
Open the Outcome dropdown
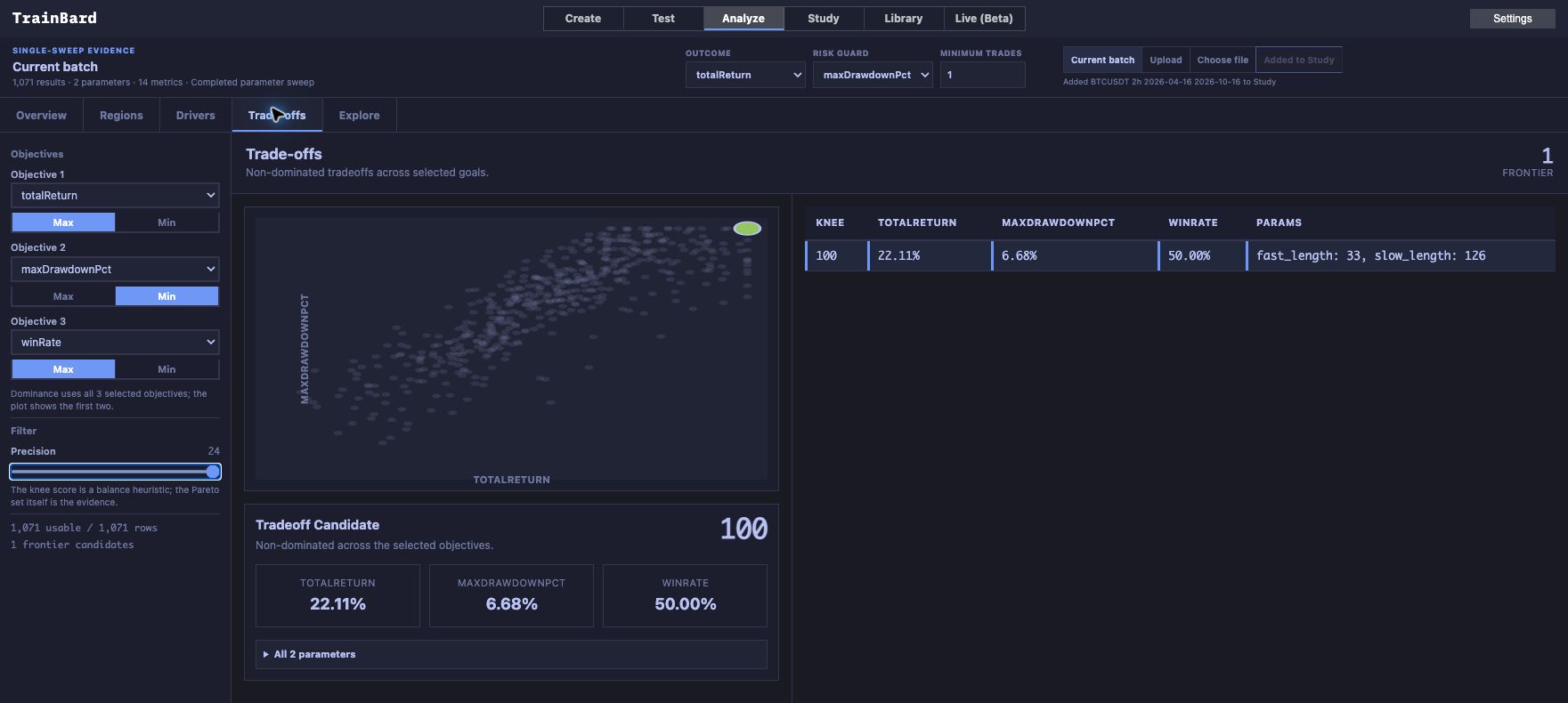[745, 75]
